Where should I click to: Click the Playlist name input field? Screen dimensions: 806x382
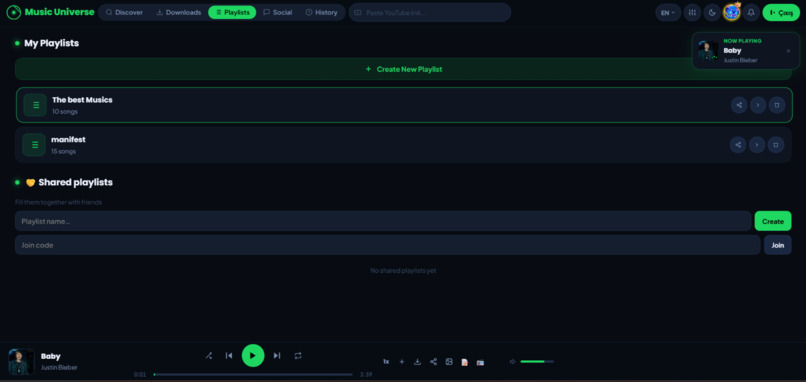point(383,221)
